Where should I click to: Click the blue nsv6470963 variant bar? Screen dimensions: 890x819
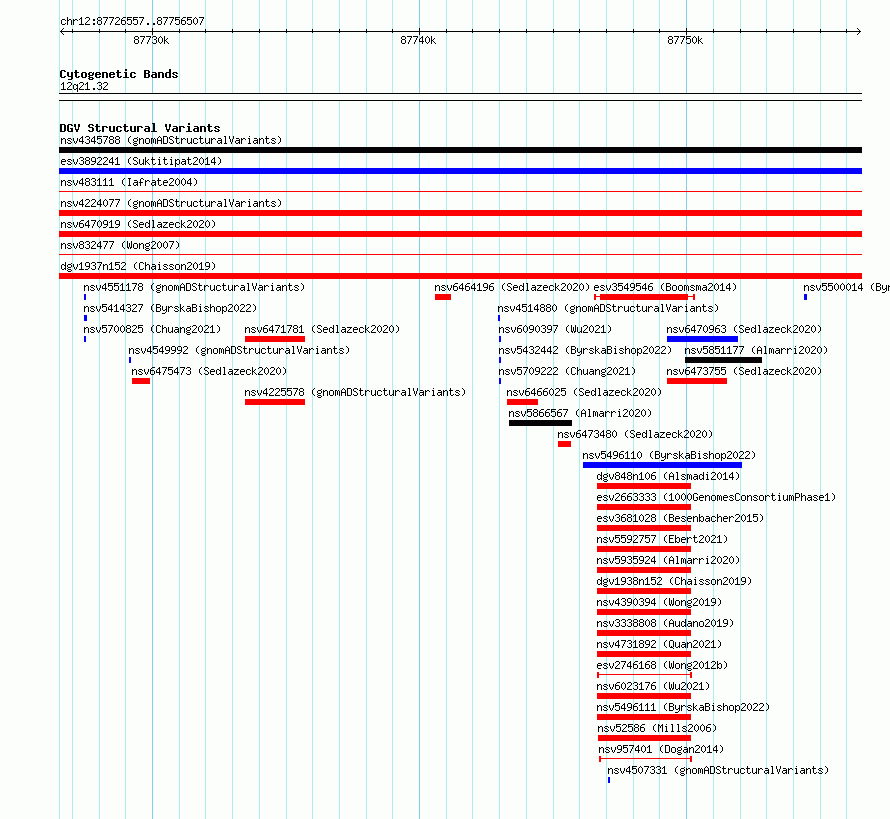[x=702, y=339]
